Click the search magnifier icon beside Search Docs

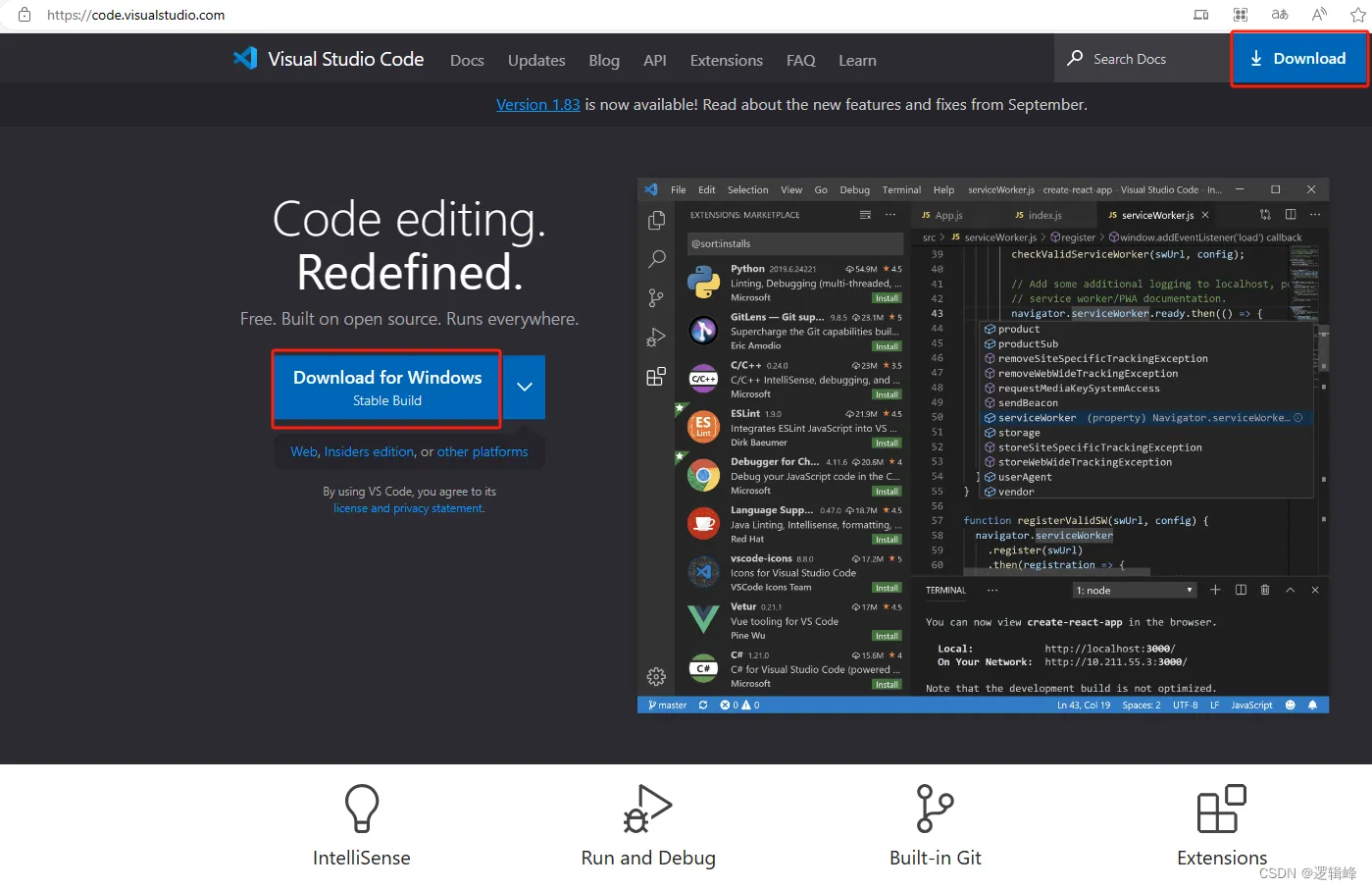click(1075, 58)
